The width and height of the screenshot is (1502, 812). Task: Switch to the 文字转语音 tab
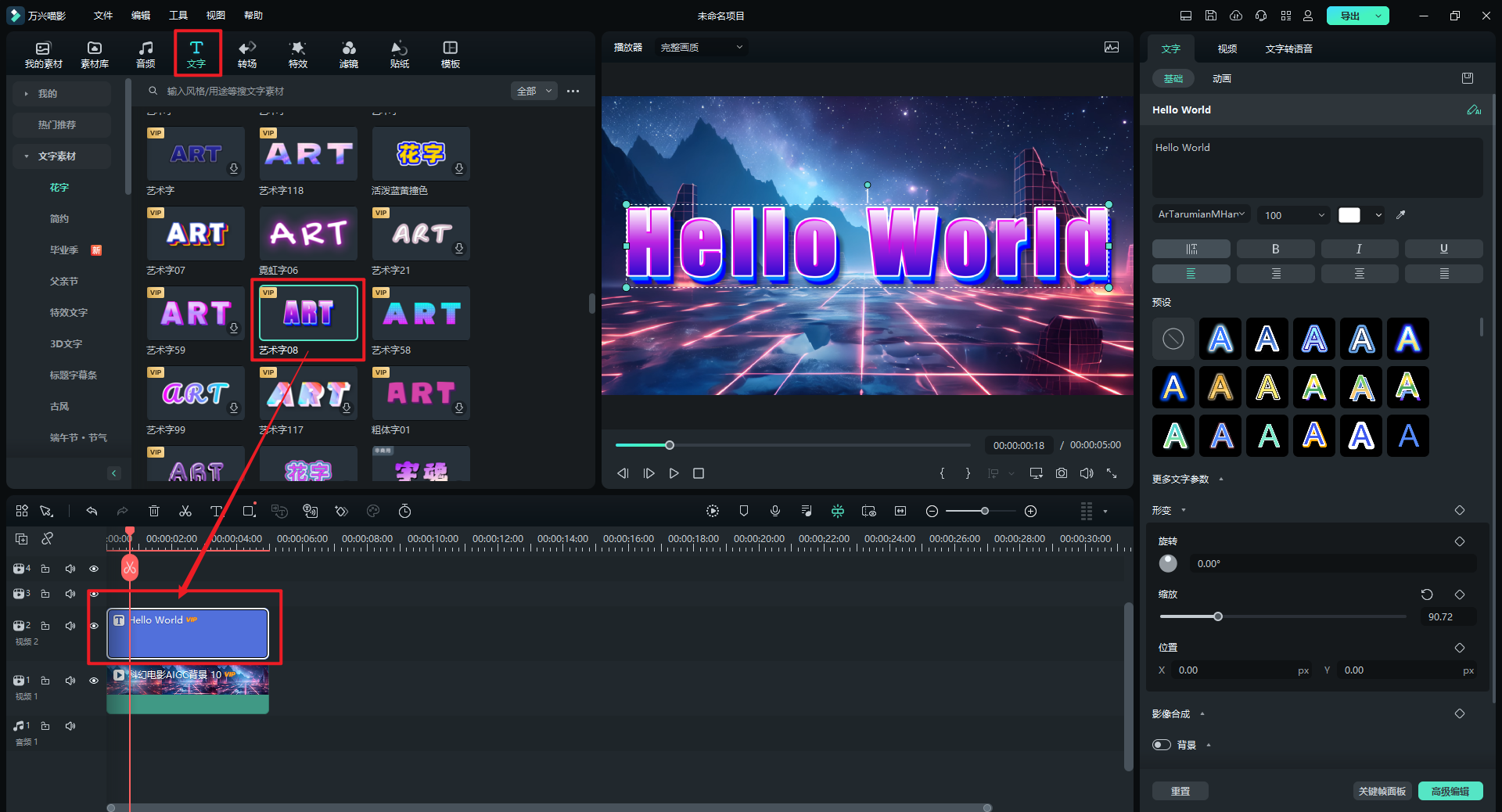(1288, 49)
